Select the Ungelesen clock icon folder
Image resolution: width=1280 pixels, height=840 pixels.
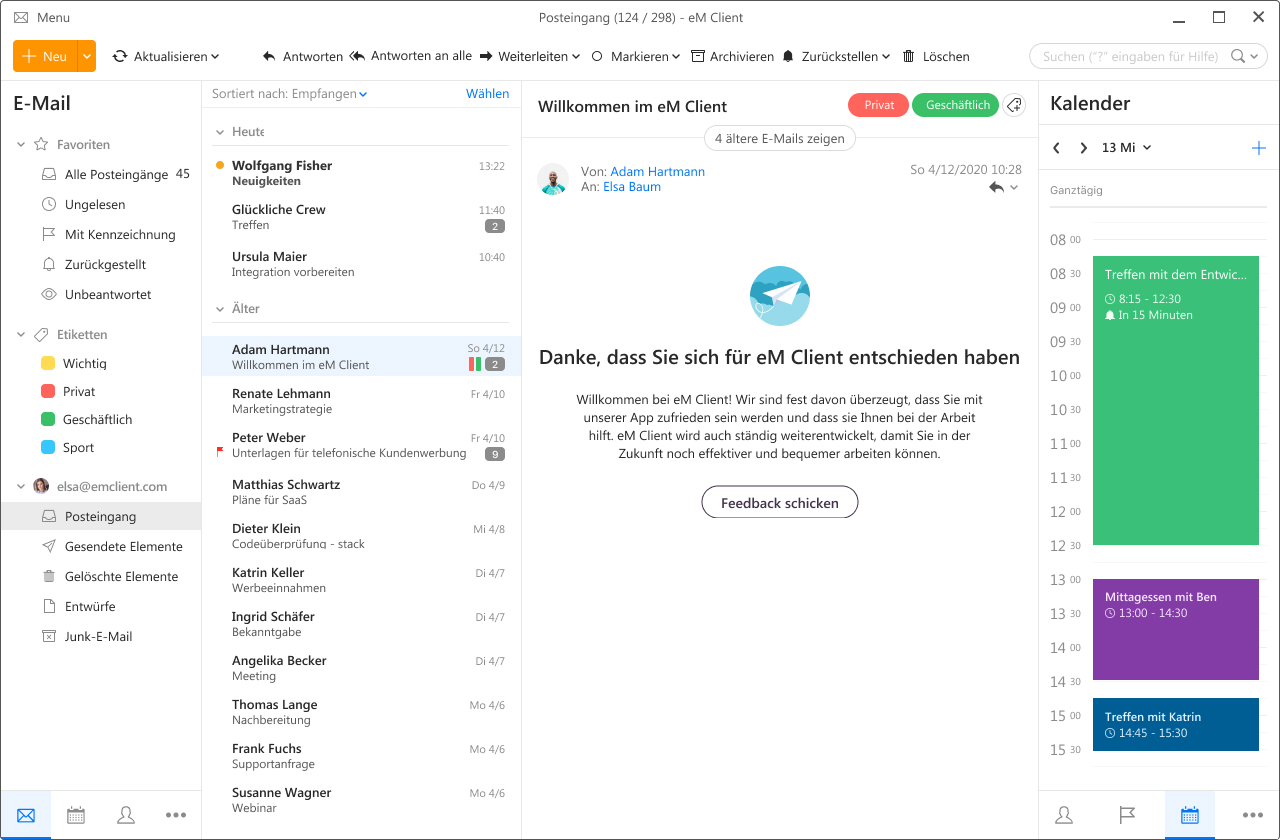coord(49,204)
